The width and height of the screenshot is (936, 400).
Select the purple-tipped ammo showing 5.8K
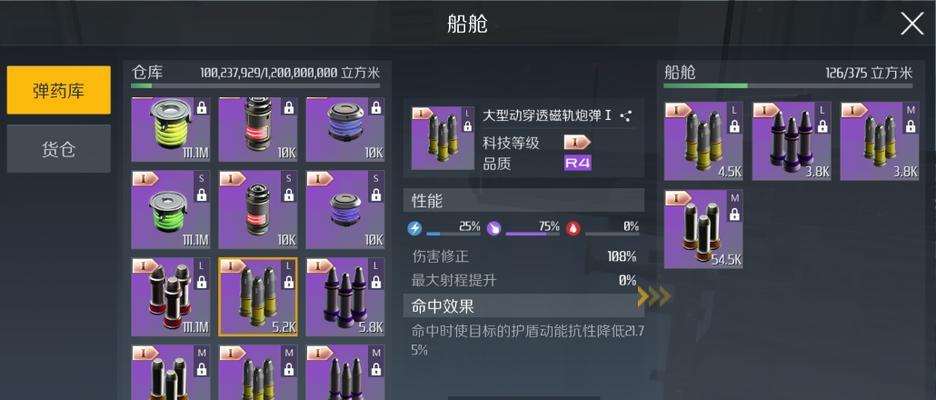pos(345,297)
